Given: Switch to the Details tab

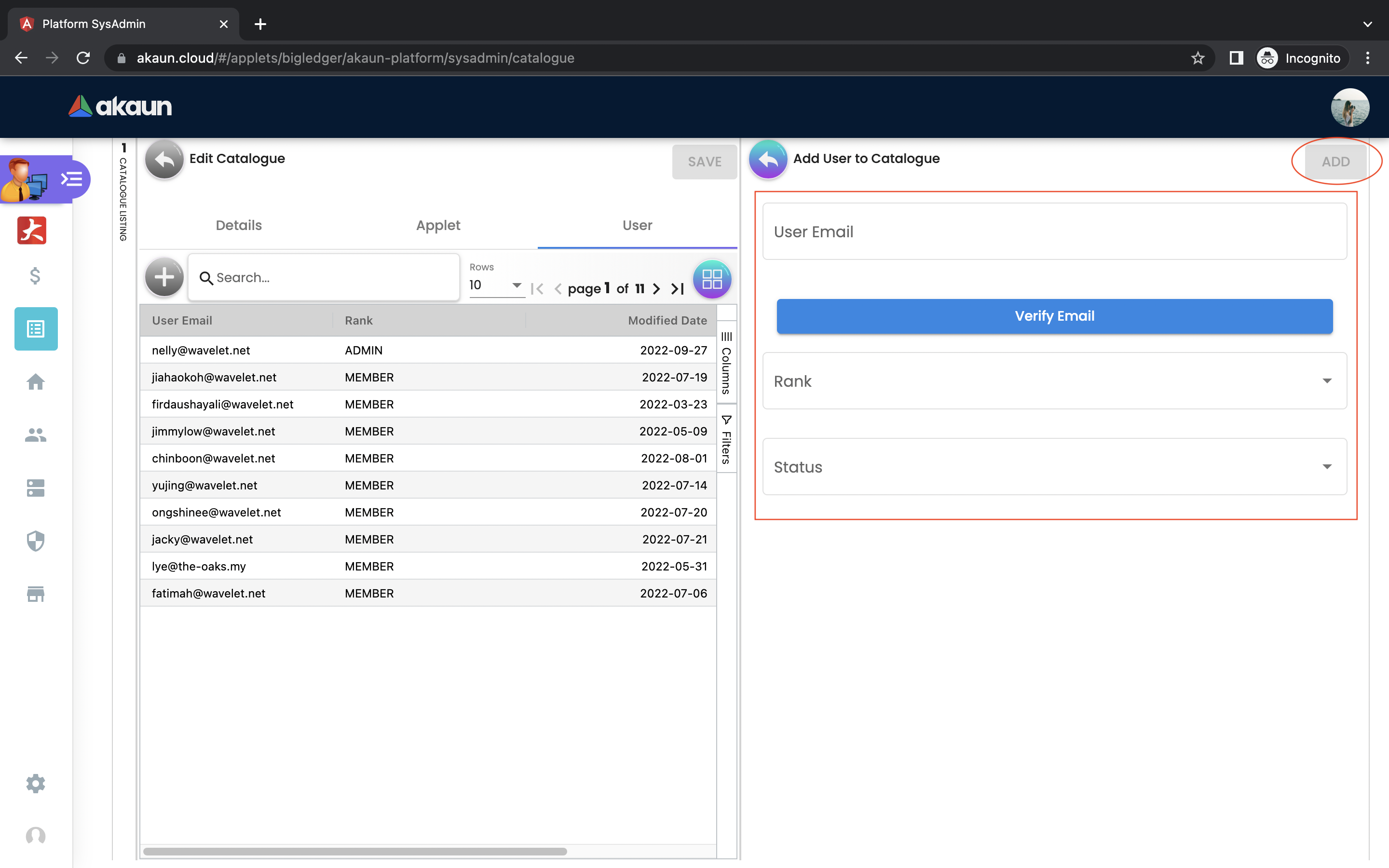Looking at the screenshot, I should pos(239,225).
